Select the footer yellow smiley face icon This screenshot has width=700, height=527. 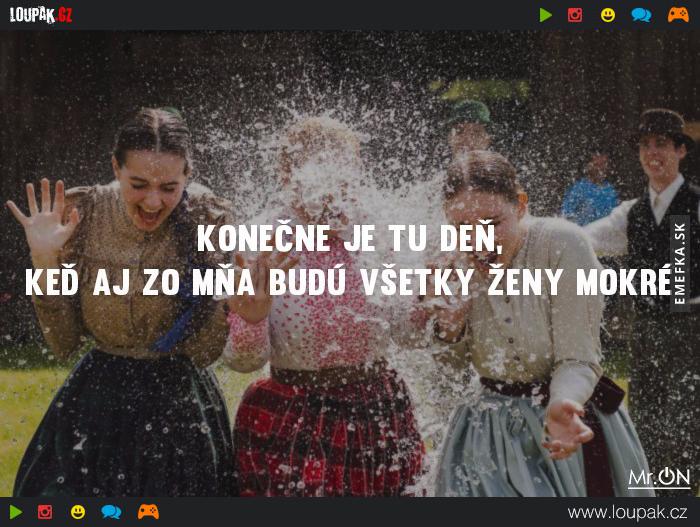(x=78, y=512)
